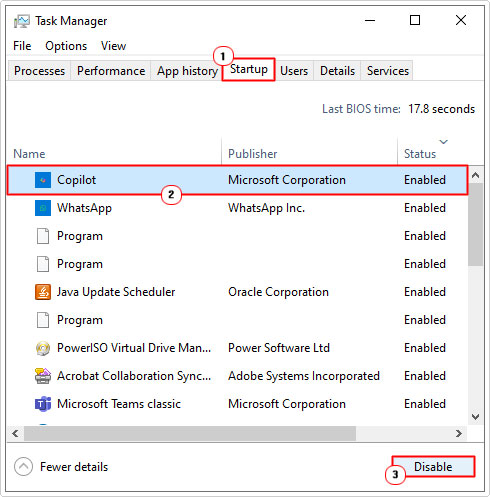This screenshot has width=490, height=497.
Task: Select the Java Update Scheduler entry
Action: coord(116,292)
